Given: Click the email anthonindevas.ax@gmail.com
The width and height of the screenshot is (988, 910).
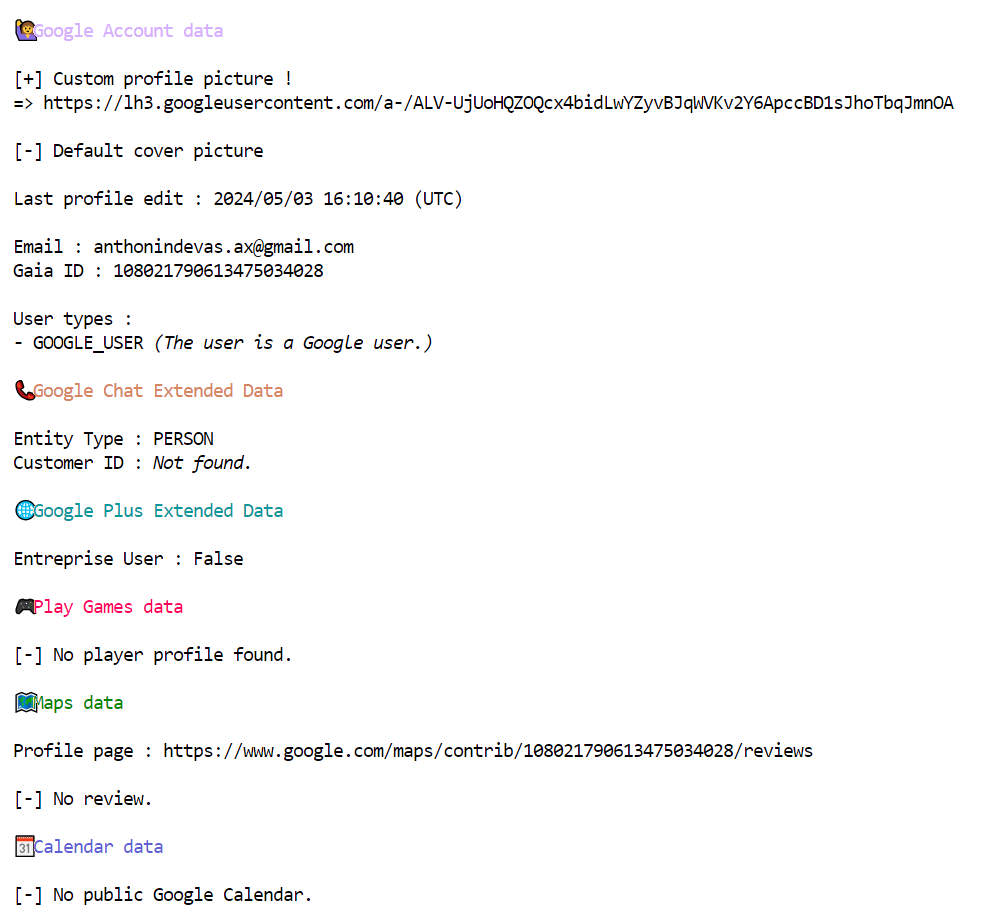Looking at the screenshot, I should [224, 247].
